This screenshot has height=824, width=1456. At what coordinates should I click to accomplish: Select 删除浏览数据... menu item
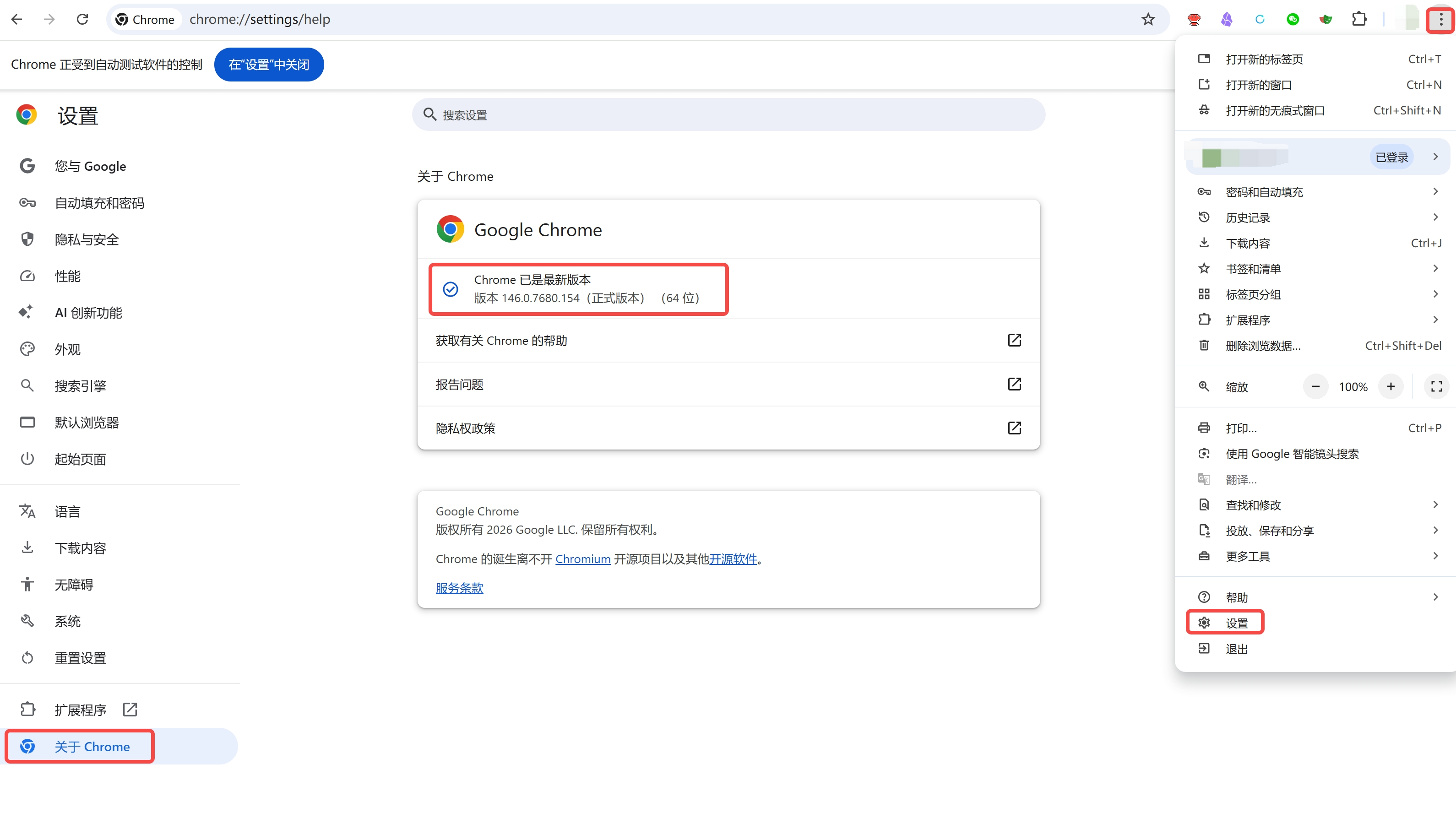click(1315, 346)
